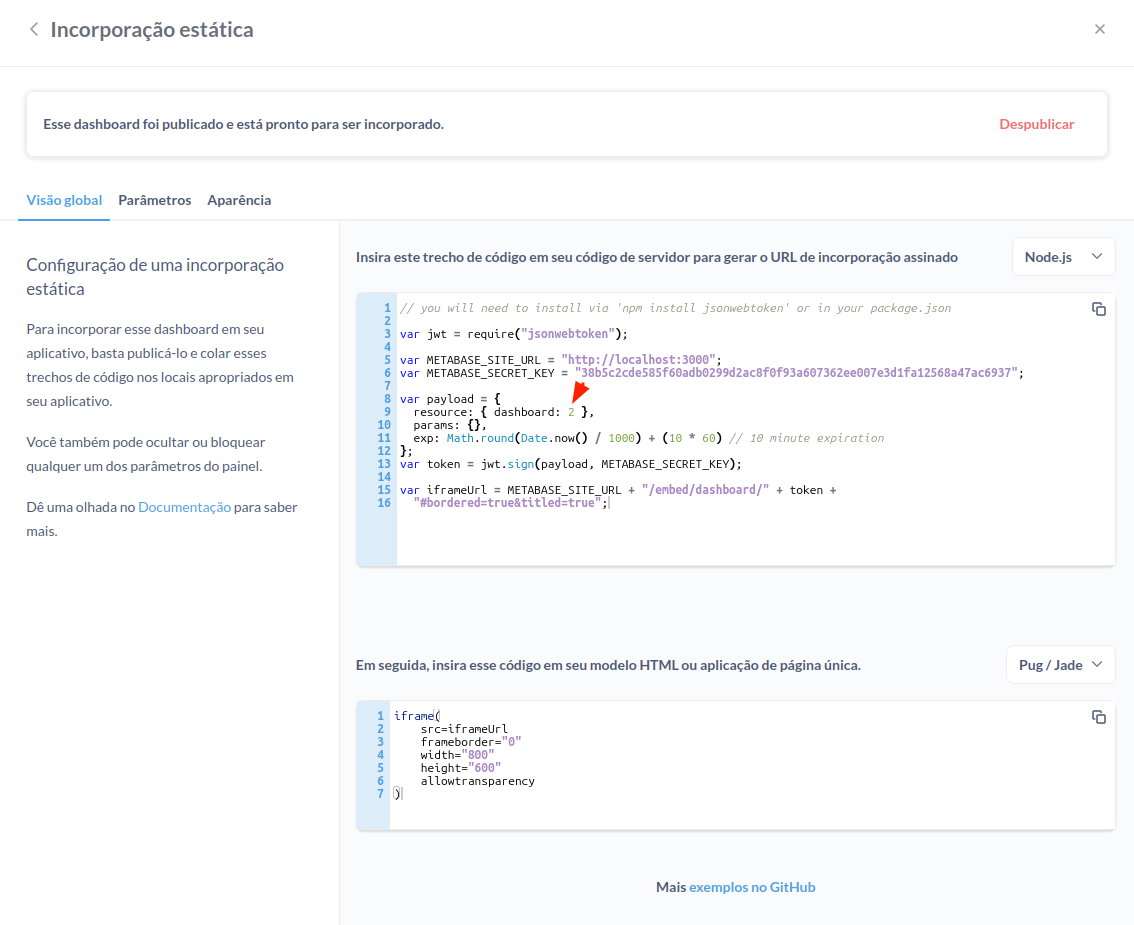The height and width of the screenshot is (925, 1134).
Task: Click the height="600" line in iframe code
Action: point(461,768)
